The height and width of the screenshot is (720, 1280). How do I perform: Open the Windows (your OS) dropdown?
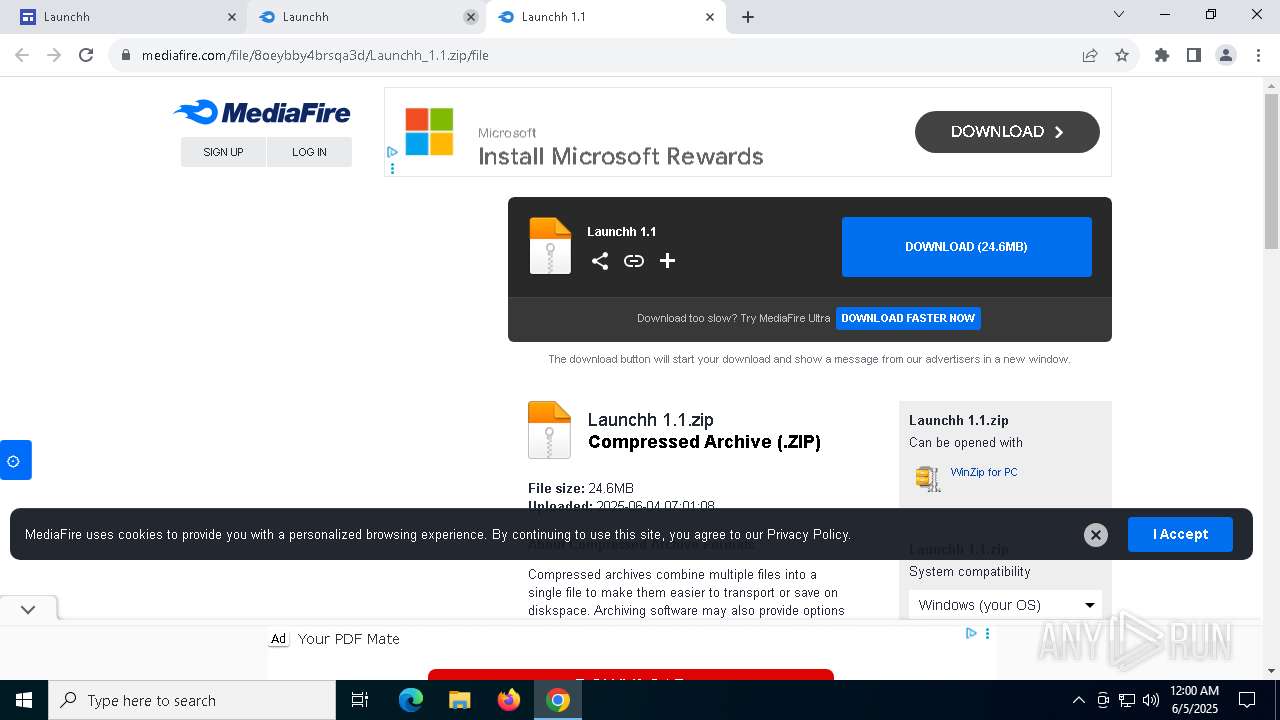click(x=1005, y=605)
